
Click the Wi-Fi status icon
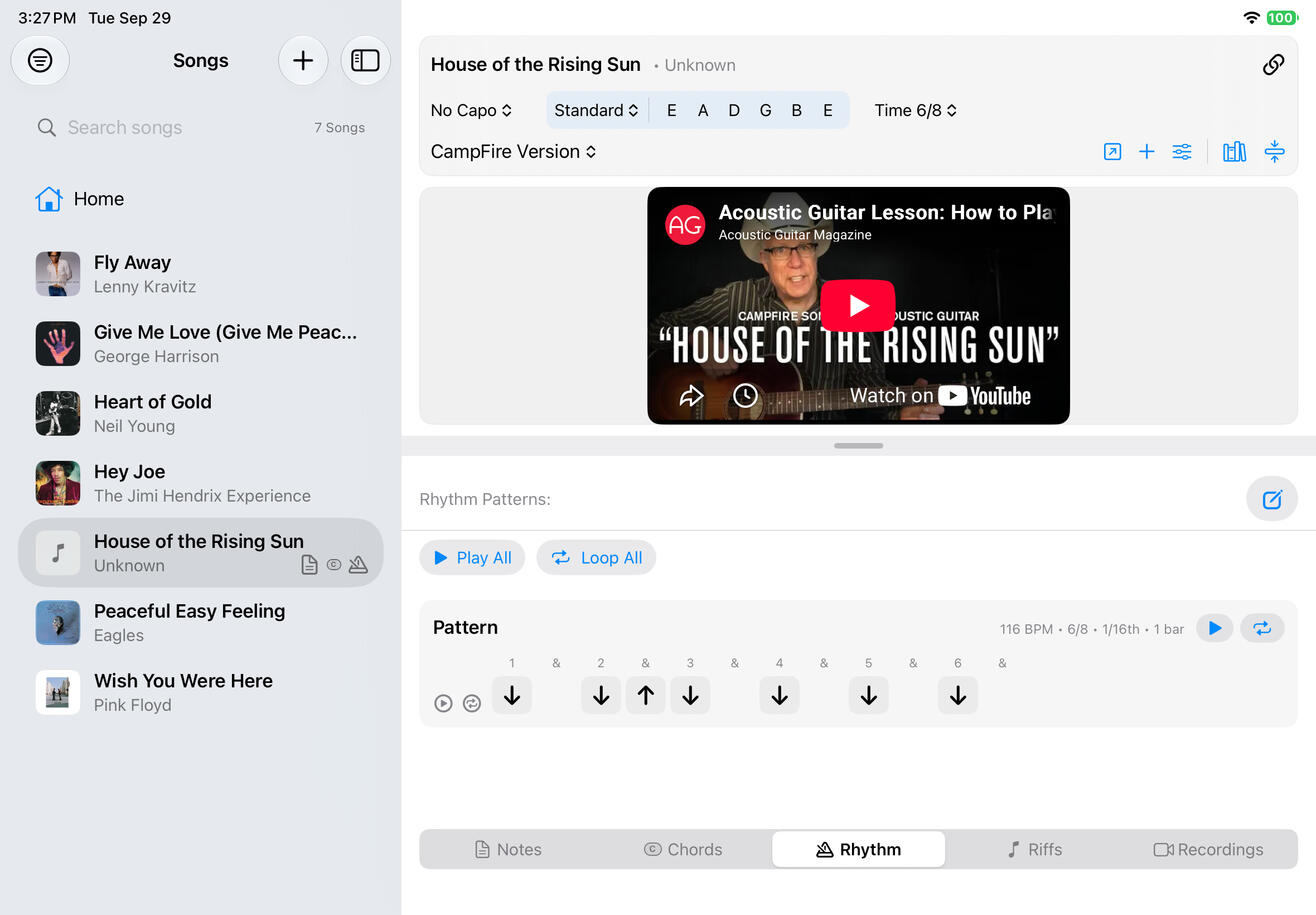point(1251,18)
